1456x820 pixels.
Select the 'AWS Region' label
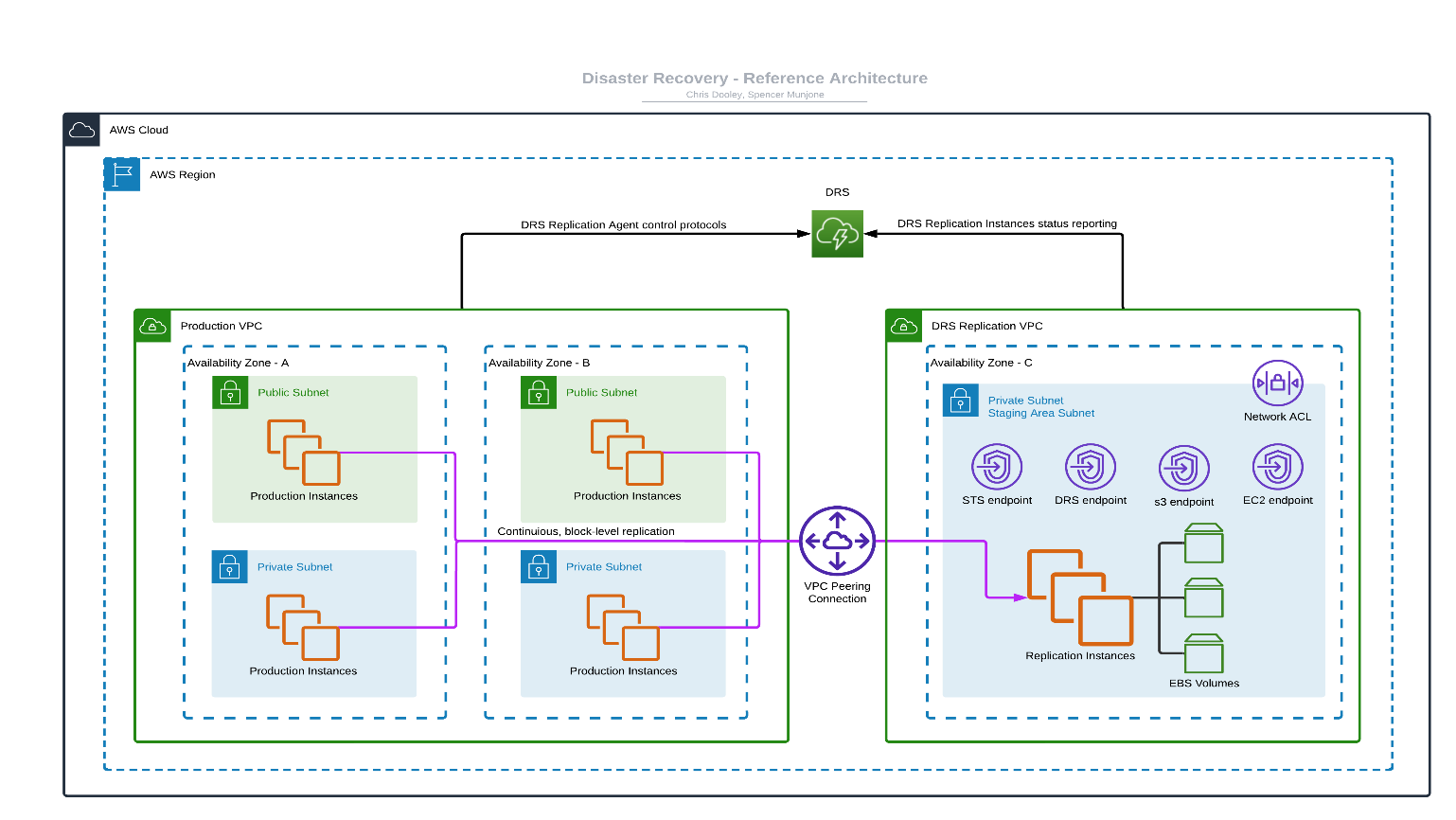tap(183, 175)
